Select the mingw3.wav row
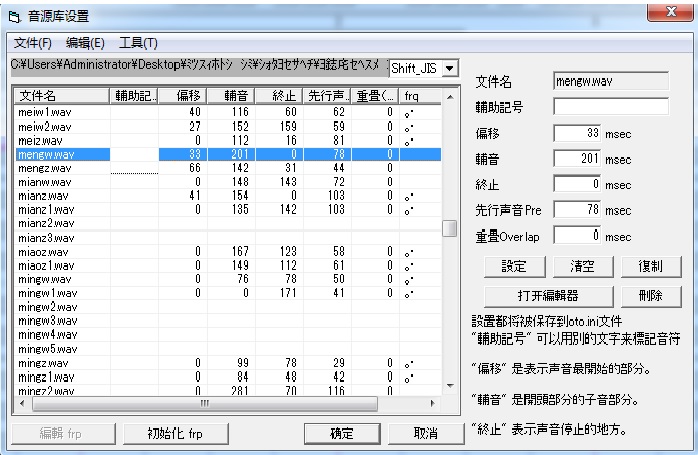Image resolution: width=698 pixels, height=455 pixels. click(x=228, y=321)
